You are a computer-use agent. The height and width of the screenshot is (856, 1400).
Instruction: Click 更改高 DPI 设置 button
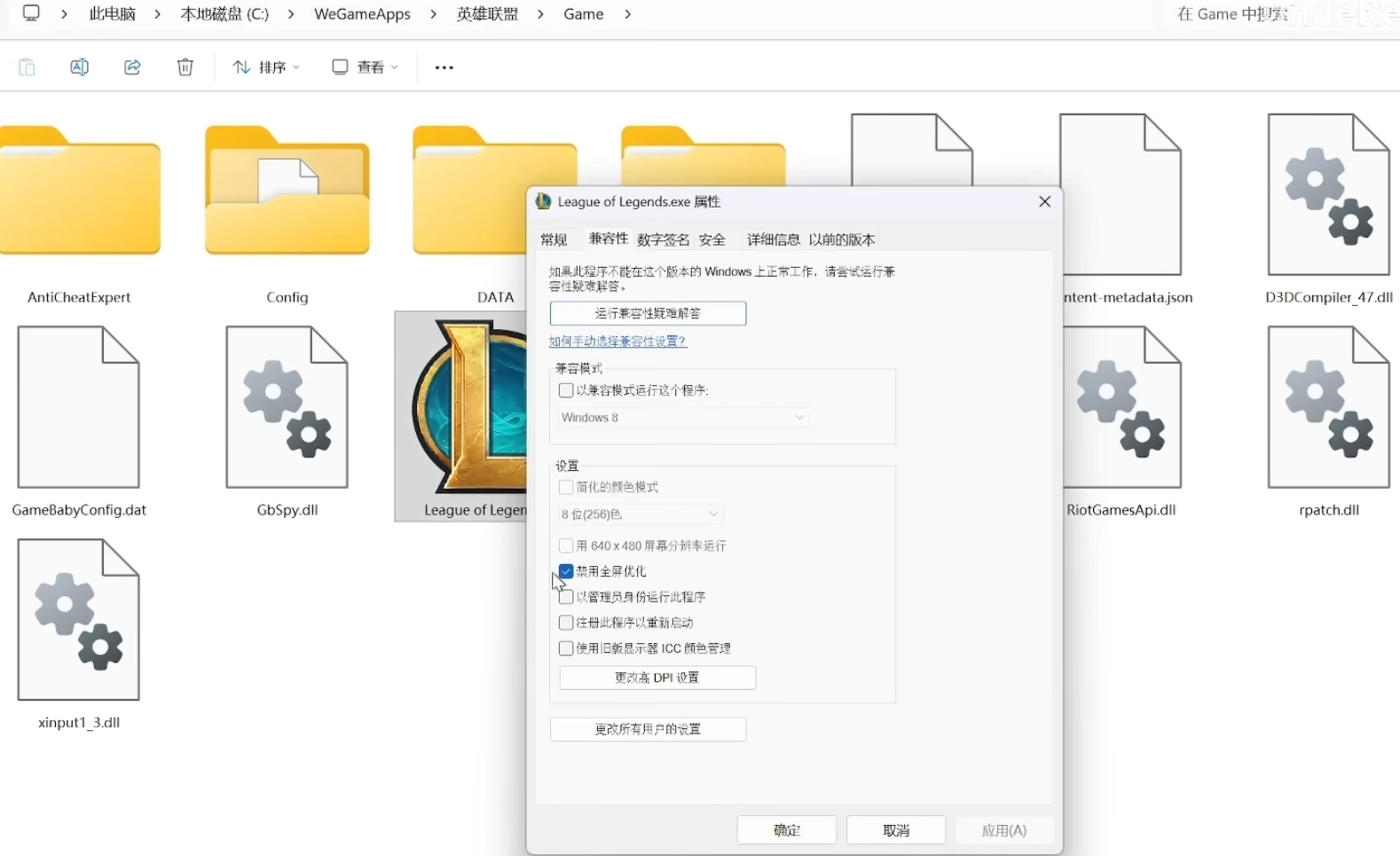point(657,678)
